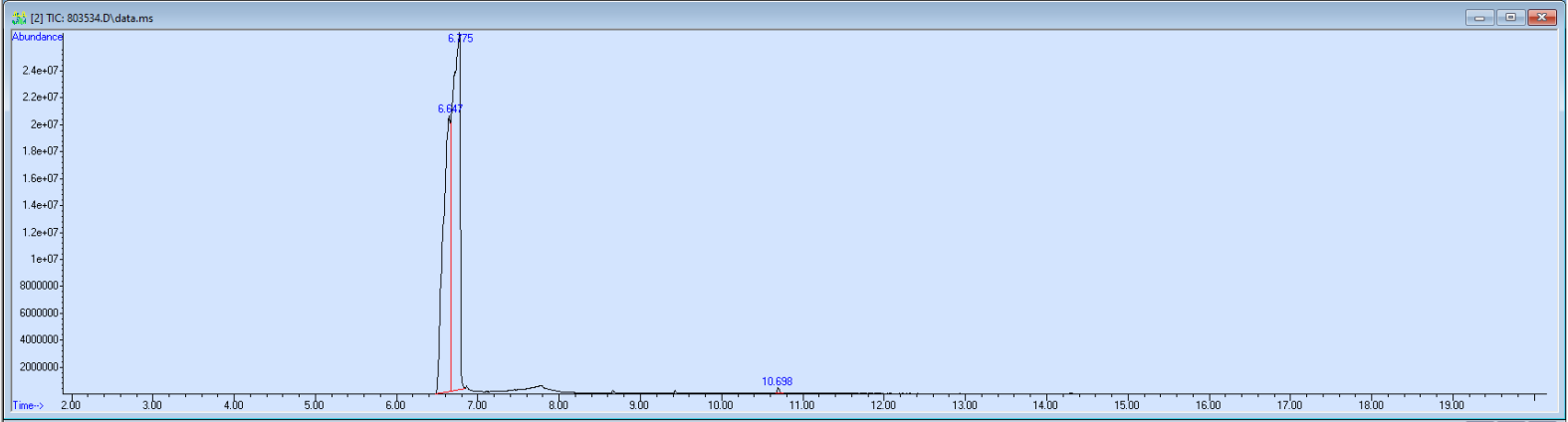Click the 1.4e+07 abundance tick label
Image resolution: width=1568 pixels, height=422 pixels.
[41, 205]
